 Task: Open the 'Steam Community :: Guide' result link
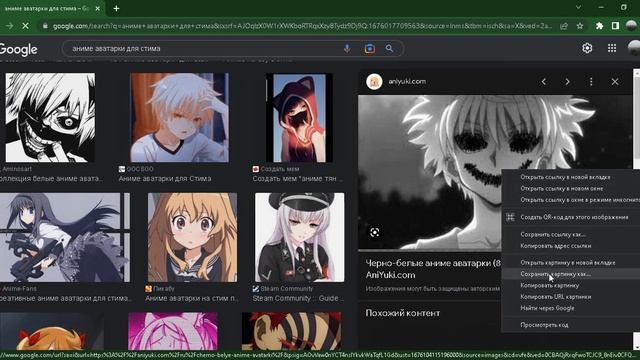298,298
